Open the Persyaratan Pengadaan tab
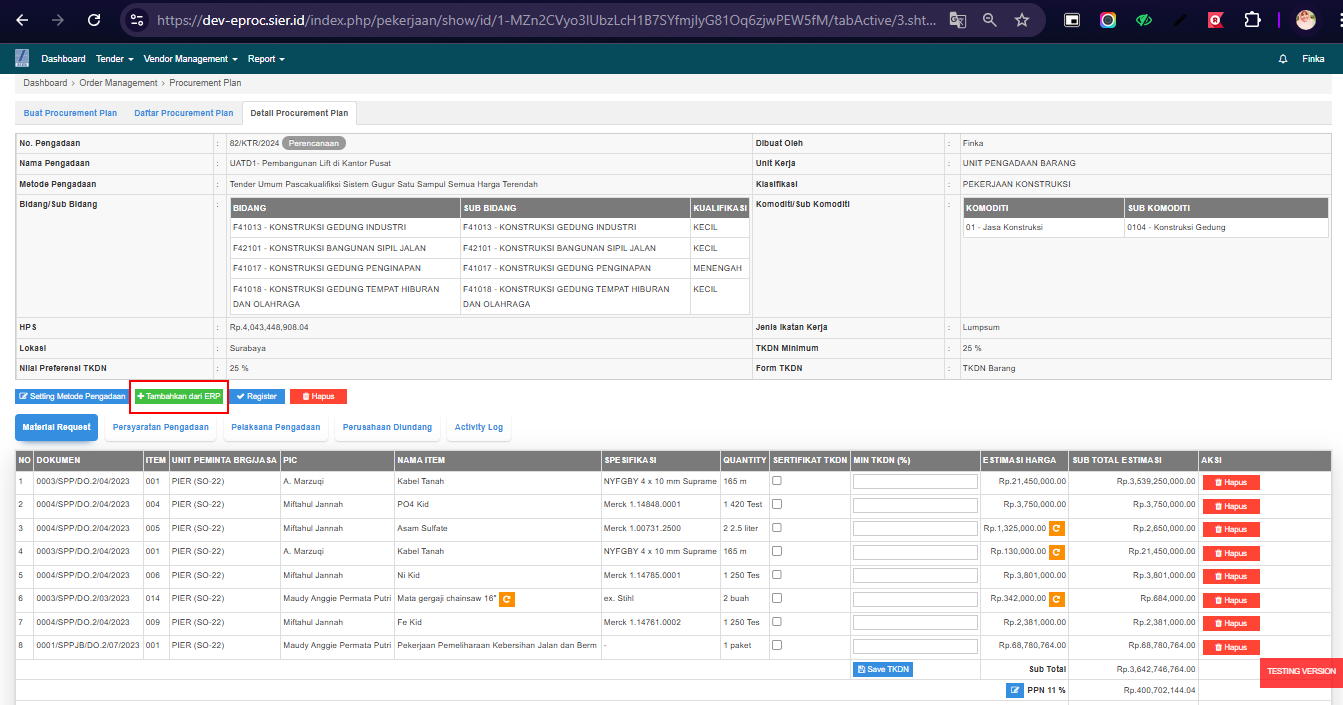 [161, 427]
